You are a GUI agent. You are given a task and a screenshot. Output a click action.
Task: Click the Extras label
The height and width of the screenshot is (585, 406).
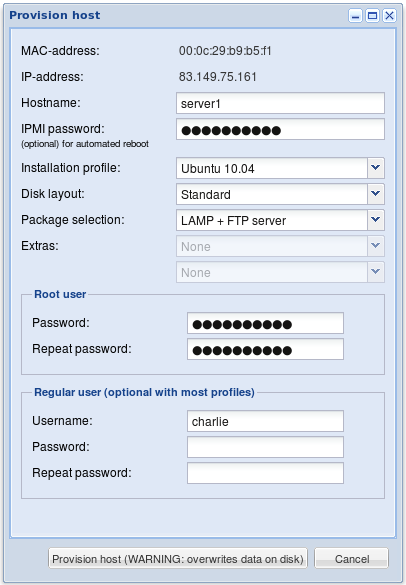(40, 246)
